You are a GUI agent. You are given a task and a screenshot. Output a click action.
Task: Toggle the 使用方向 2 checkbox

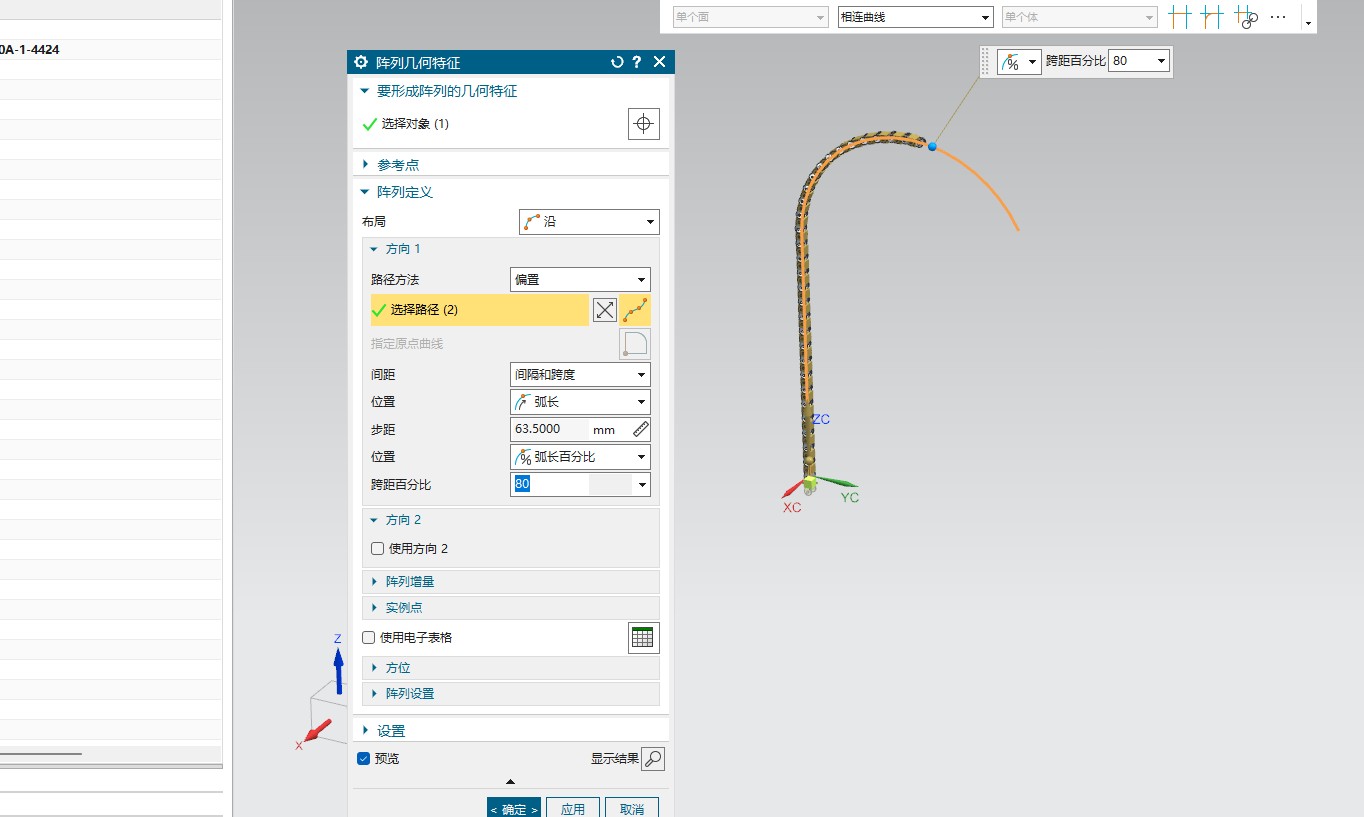[377, 549]
